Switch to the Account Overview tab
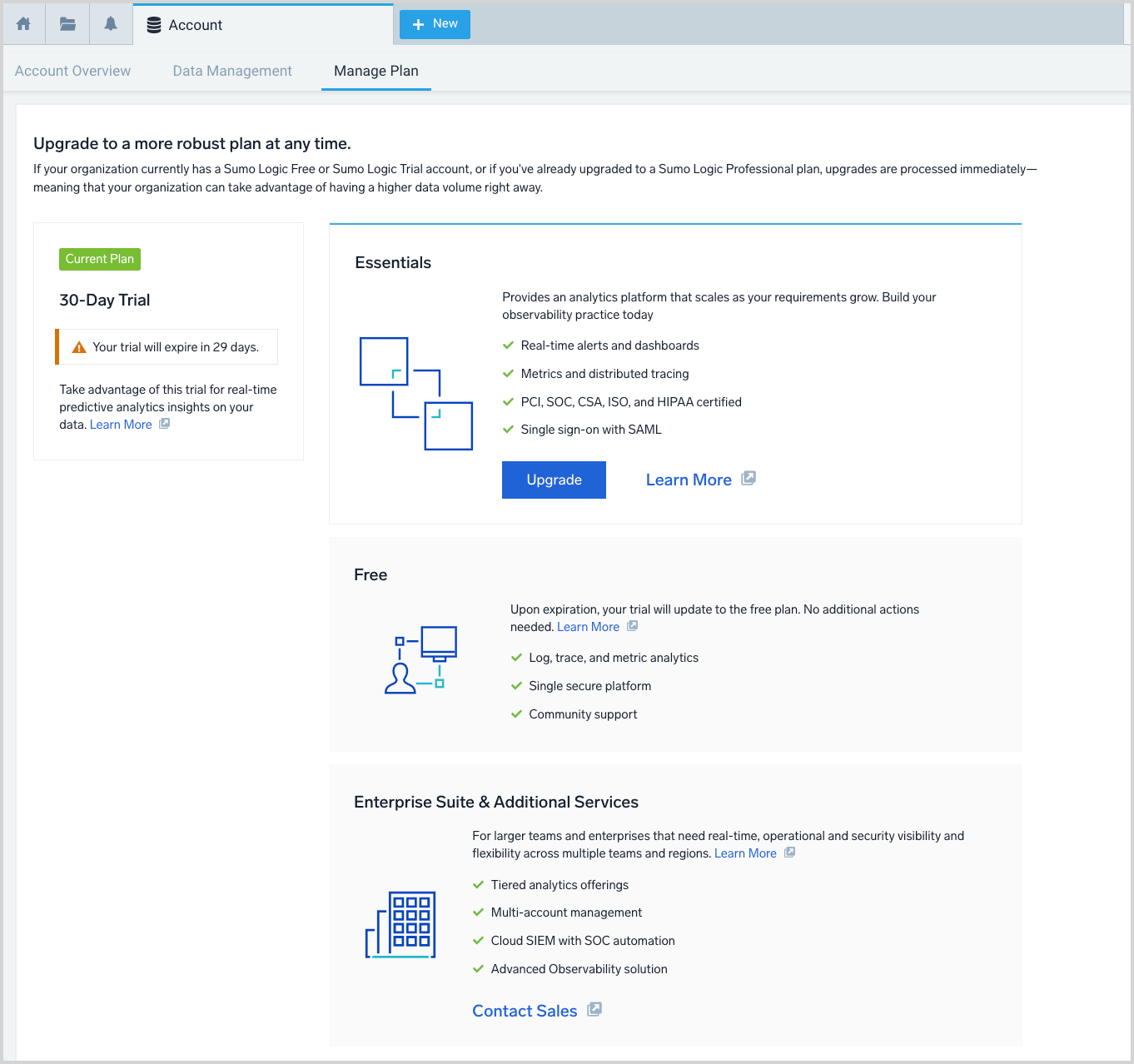Screen dimensions: 1134x1064 coord(72,71)
